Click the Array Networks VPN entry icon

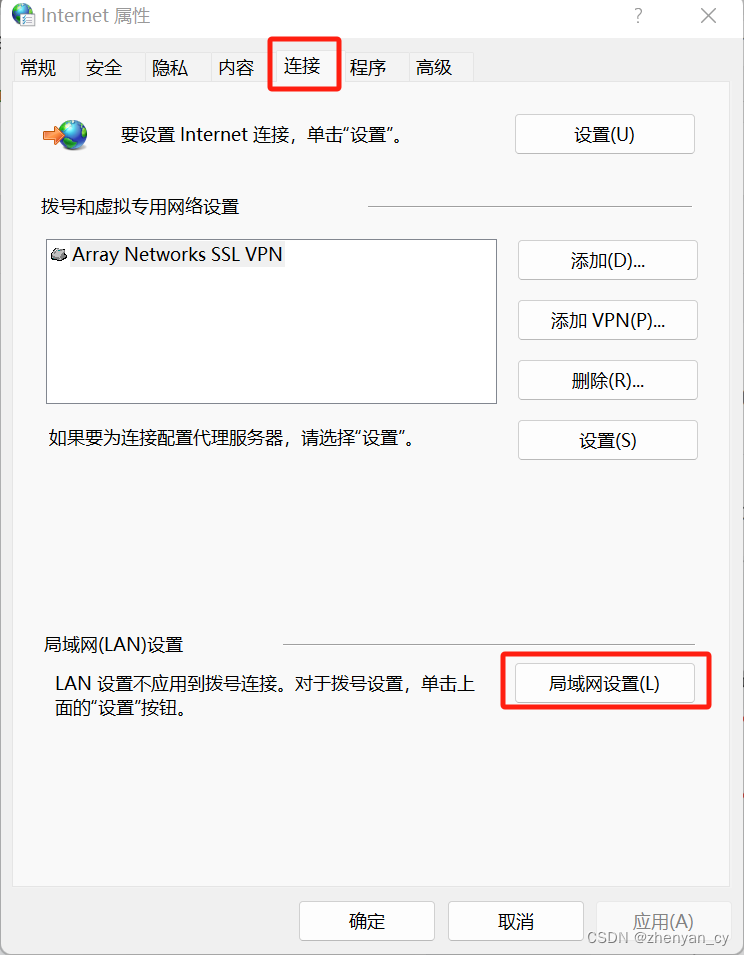click(58, 255)
